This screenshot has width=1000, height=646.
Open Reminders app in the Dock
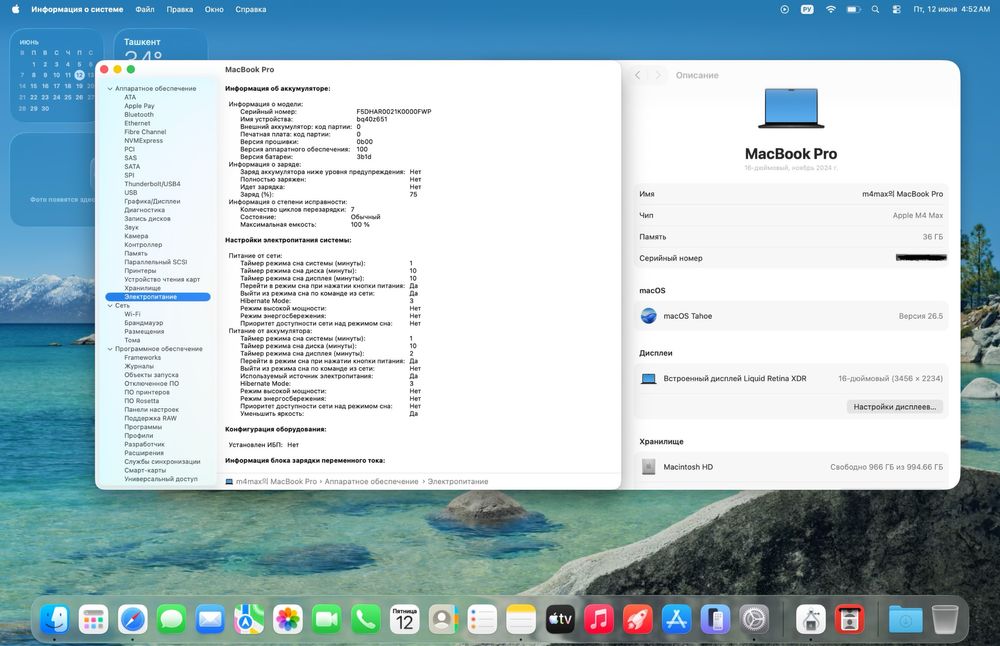[x=482, y=619]
